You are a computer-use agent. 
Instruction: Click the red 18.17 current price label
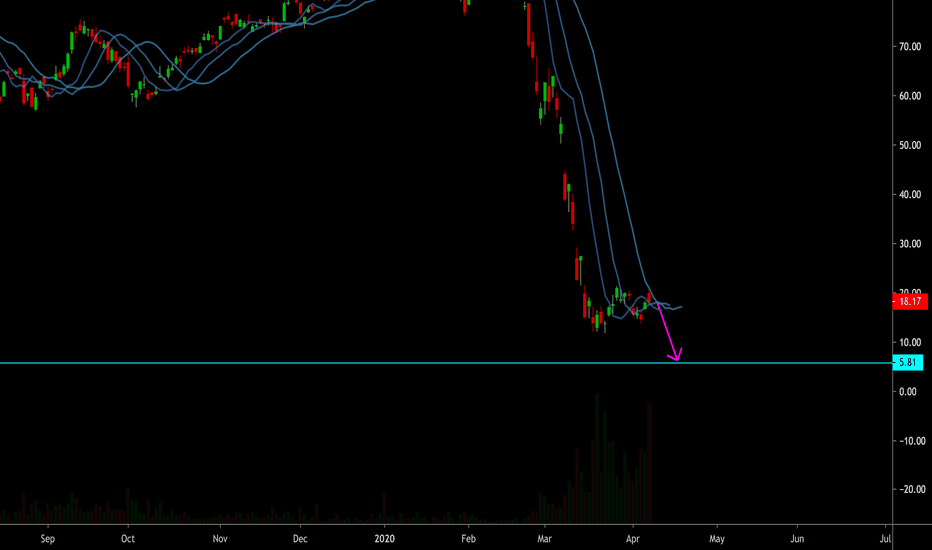point(910,301)
